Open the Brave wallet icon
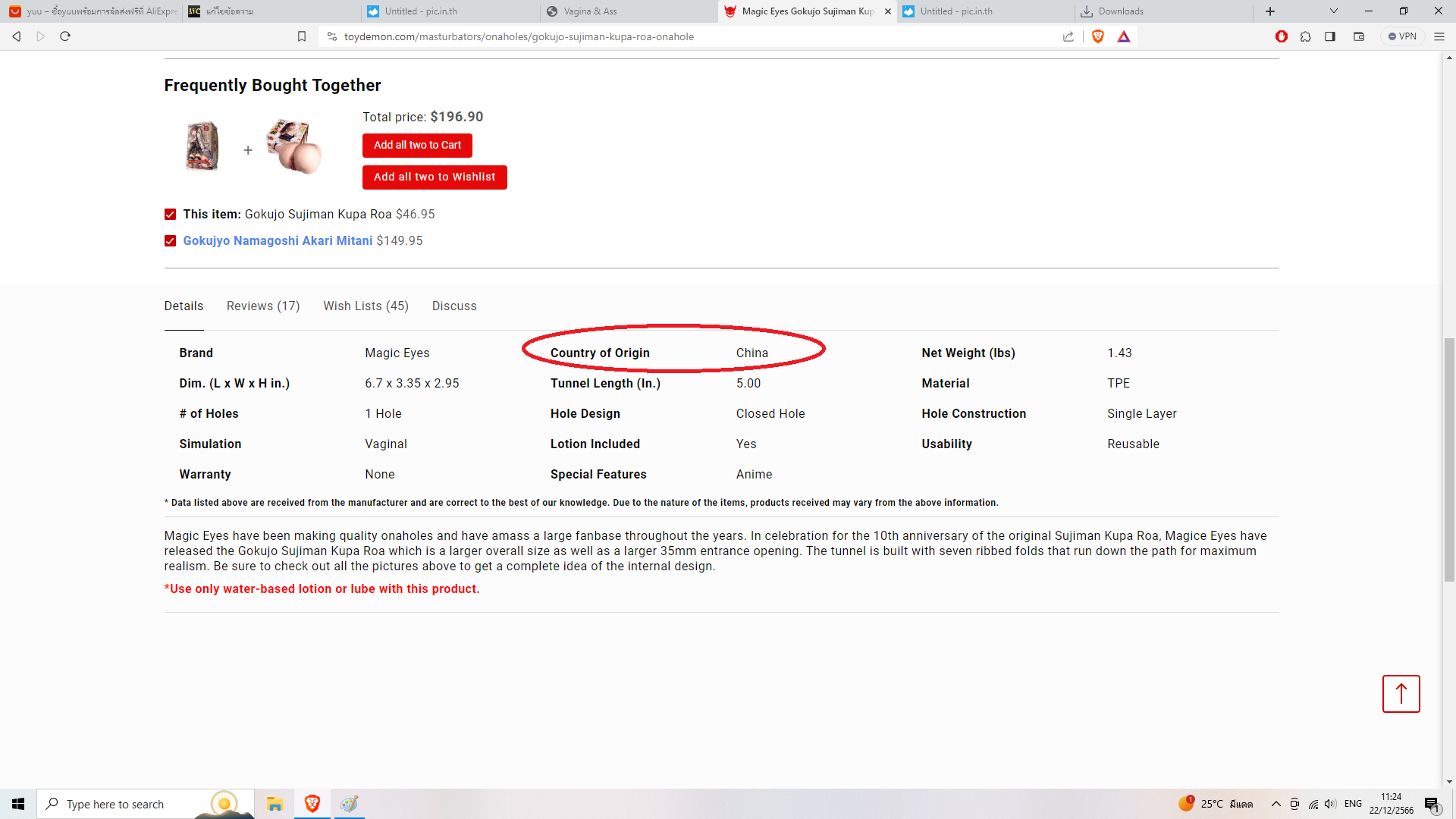The width and height of the screenshot is (1456, 819). [x=1359, y=36]
